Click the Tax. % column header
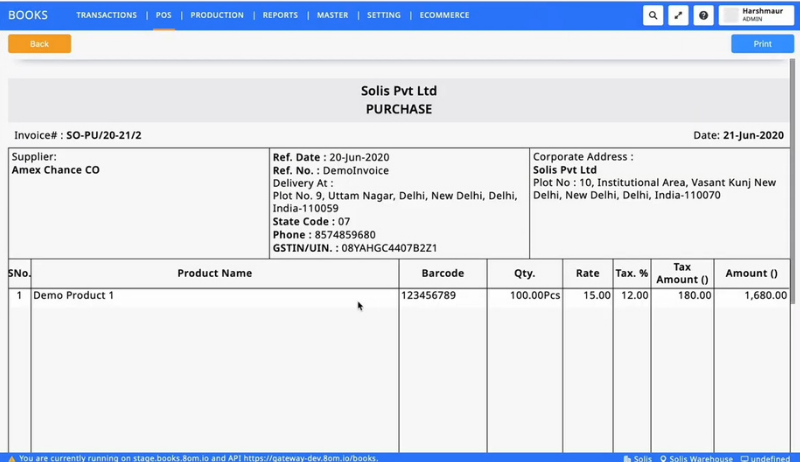 632,273
